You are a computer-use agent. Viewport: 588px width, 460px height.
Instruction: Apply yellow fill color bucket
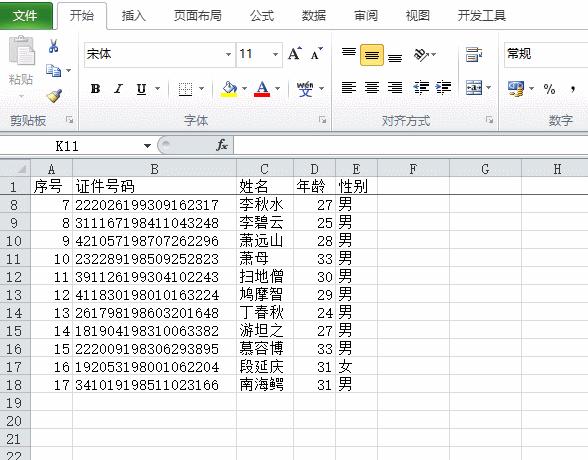229,89
